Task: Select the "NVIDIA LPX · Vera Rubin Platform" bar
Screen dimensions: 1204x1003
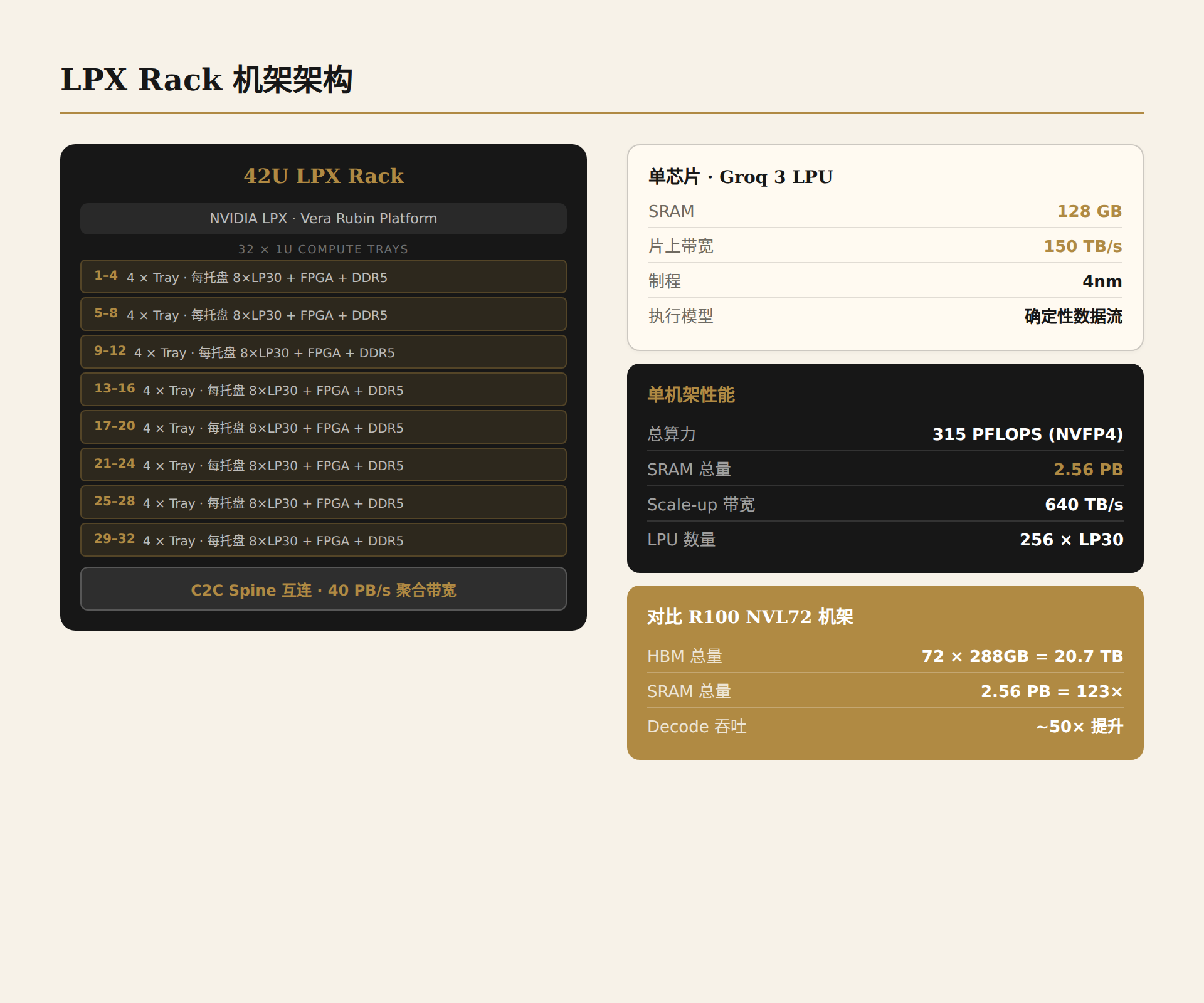Action: [324, 218]
